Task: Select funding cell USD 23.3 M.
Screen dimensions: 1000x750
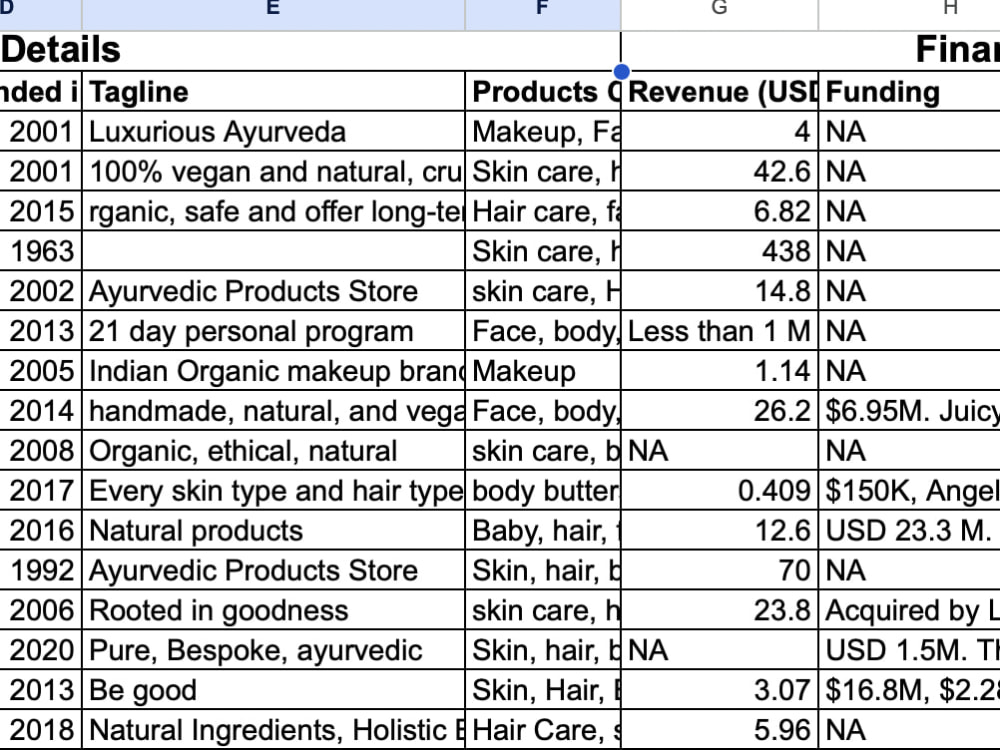Action: [x=909, y=530]
